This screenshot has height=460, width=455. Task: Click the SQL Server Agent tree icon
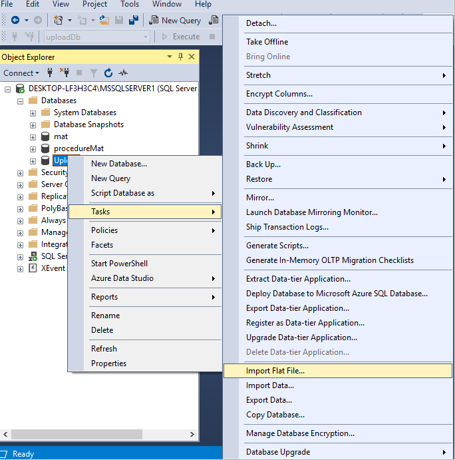(x=33, y=256)
